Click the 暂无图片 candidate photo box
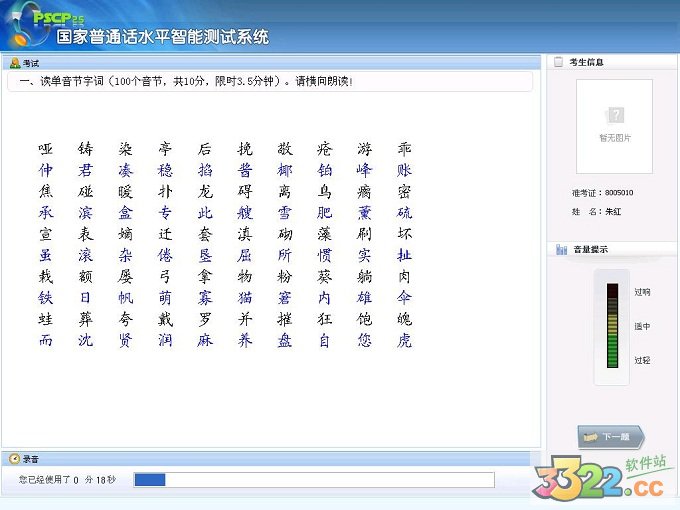 click(x=615, y=126)
